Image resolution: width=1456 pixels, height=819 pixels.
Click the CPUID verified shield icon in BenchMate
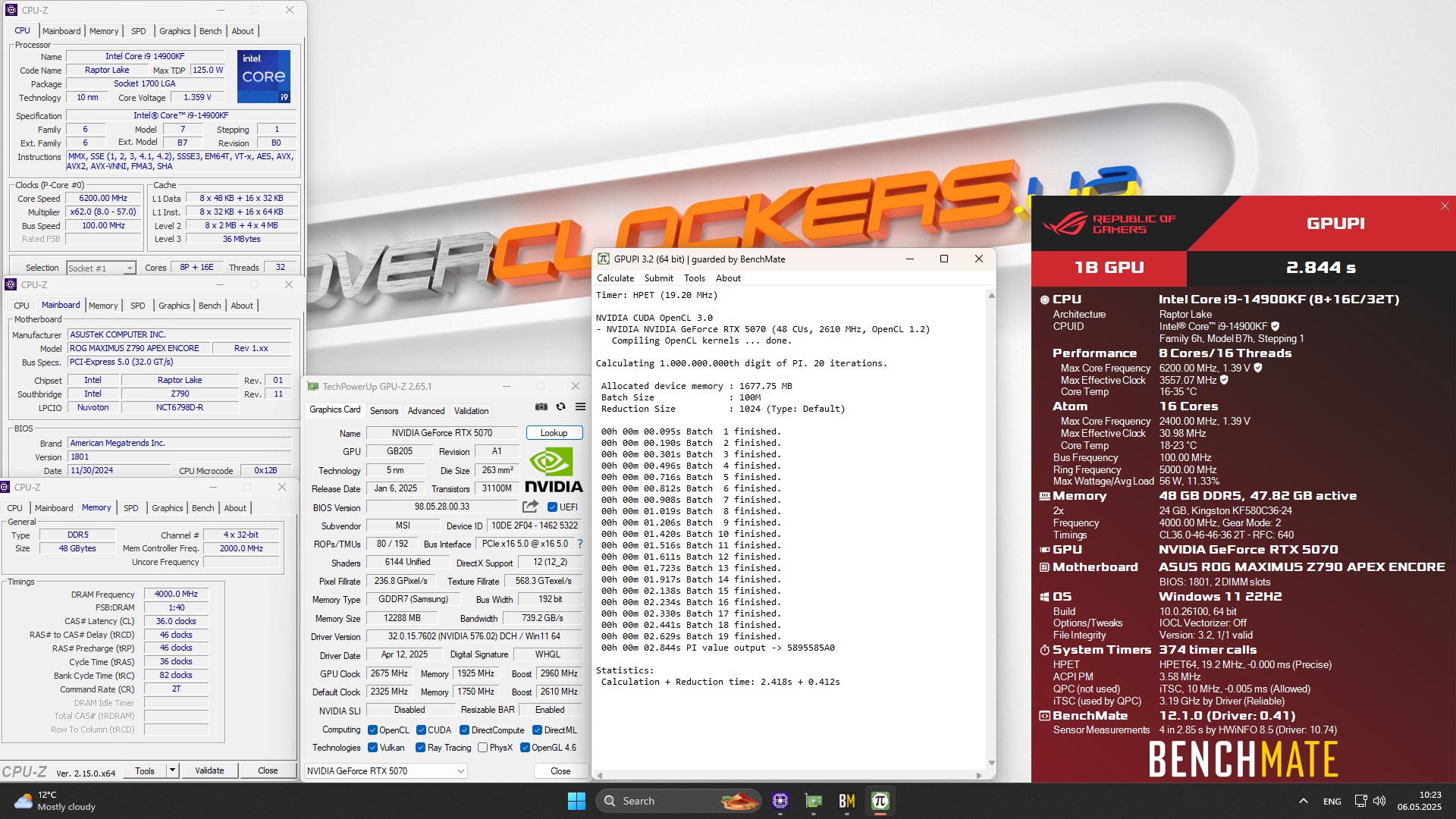pyautogui.click(x=1275, y=327)
